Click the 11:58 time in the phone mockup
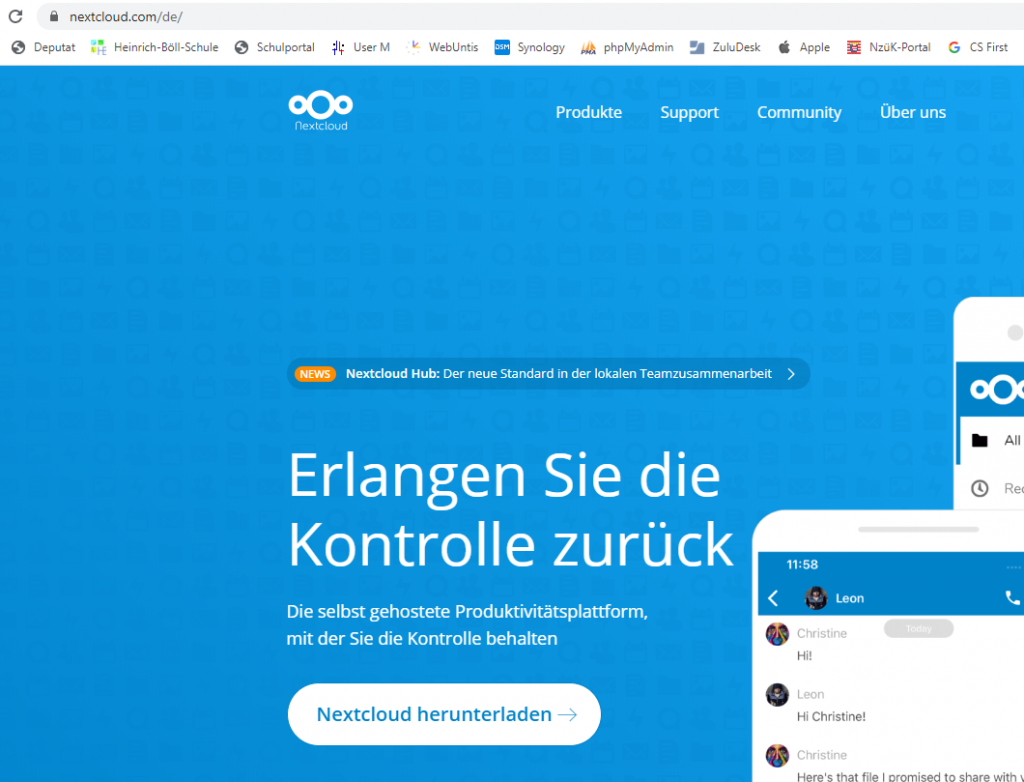 (x=802, y=564)
